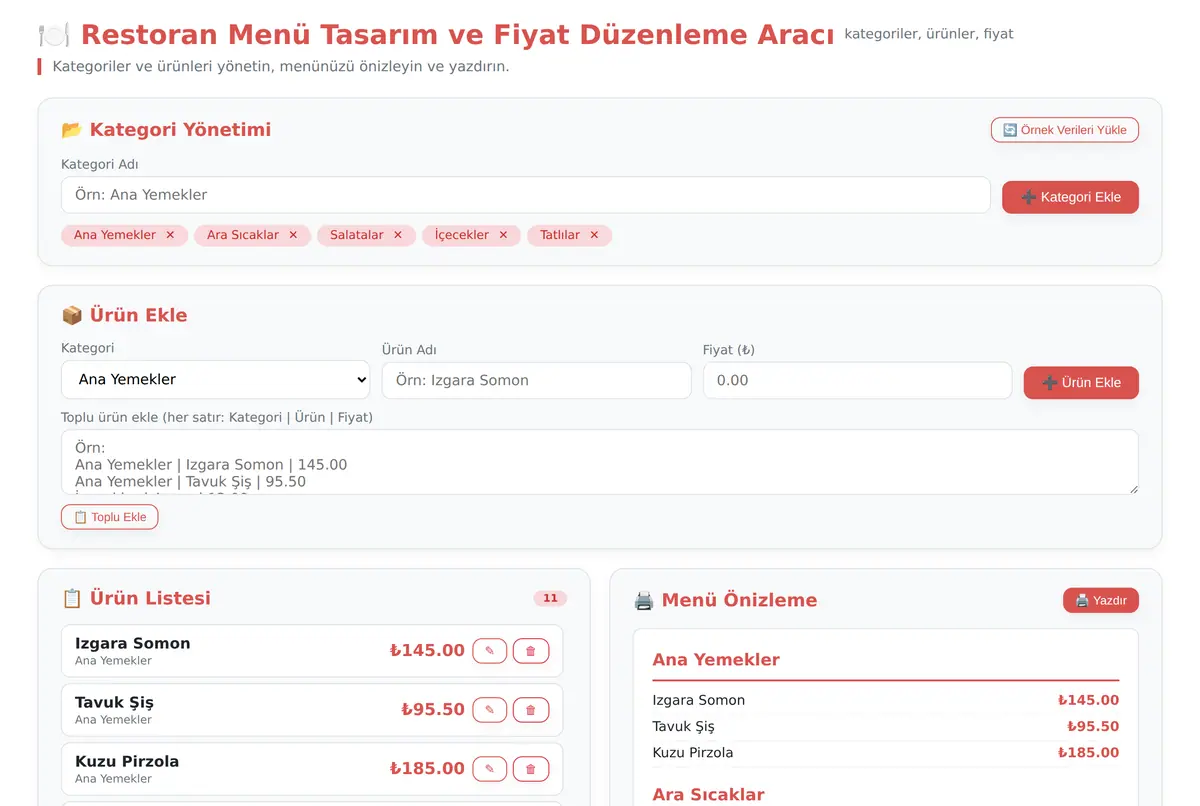This screenshot has height=806, width=1200.
Task: Click the Örnek Verileri Yükle button
Action: [x=1065, y=130]
